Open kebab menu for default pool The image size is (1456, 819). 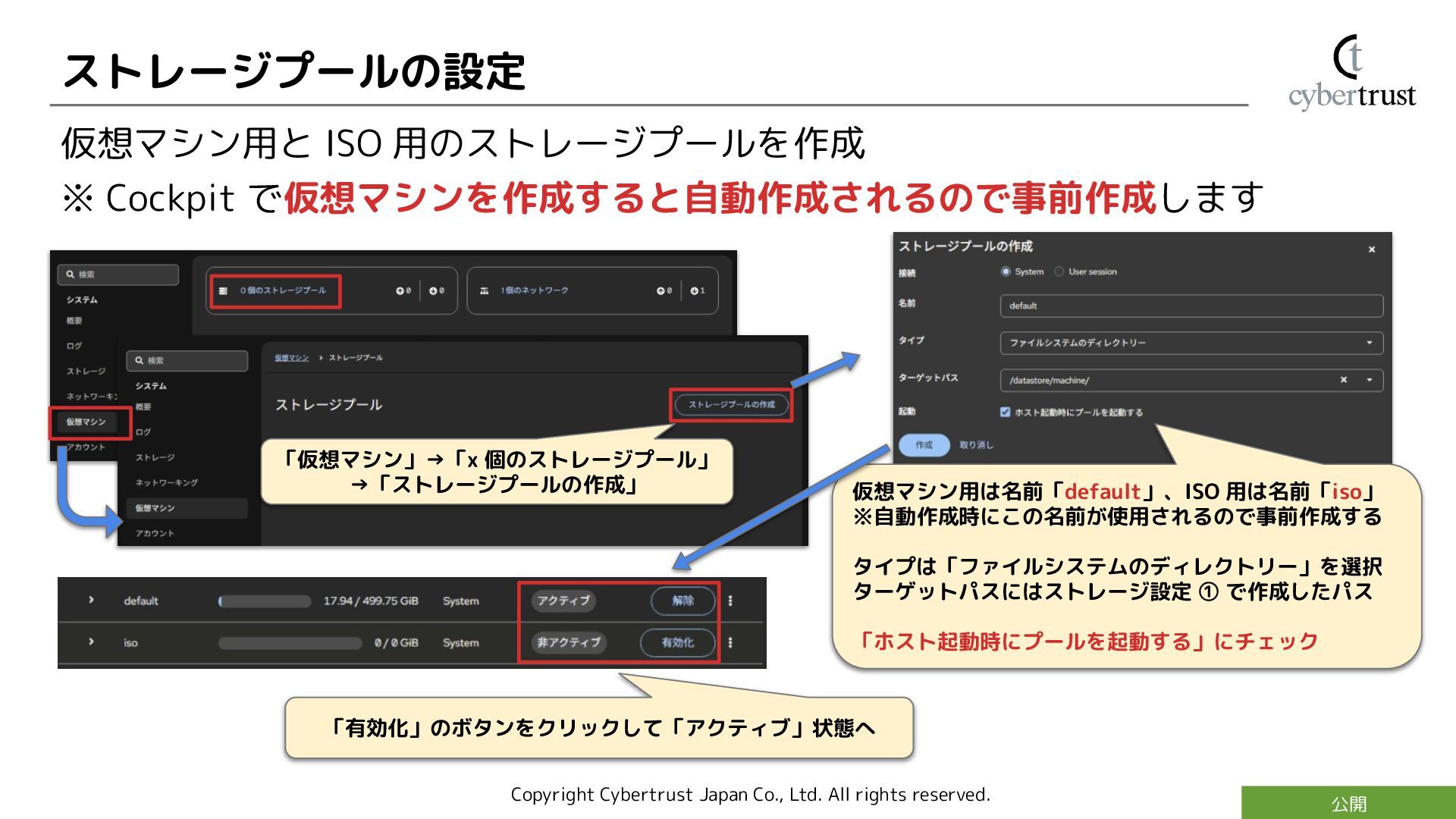[x=730, y=601]
